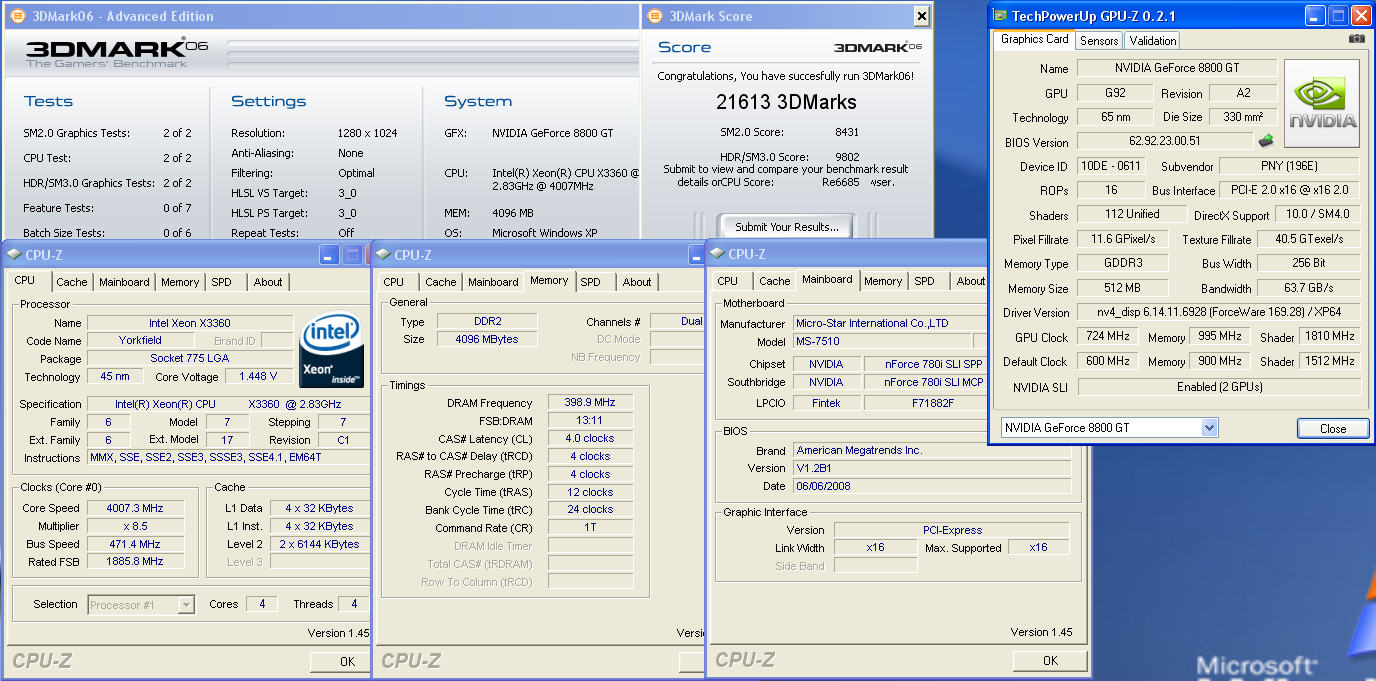Switch to the Validation tab in GPU-Z
This screenshot has height=681, width=1376.
tap(1152, 40)
